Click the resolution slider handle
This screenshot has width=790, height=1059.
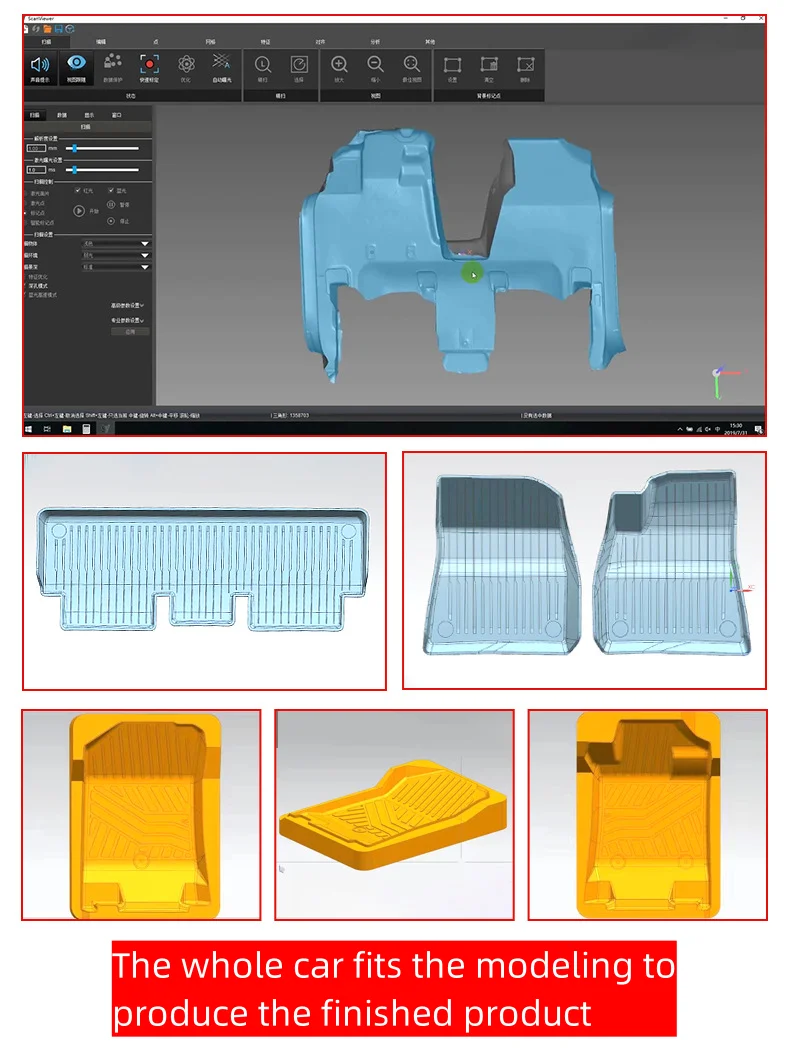pyautogui.click(x=74, y=149)
